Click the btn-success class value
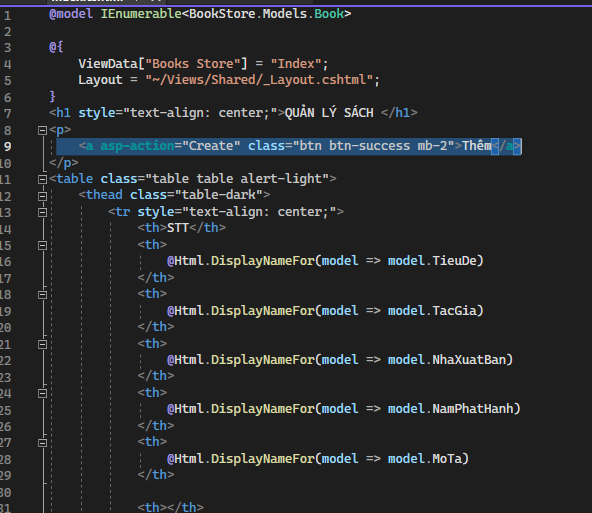 [x=369, y=146]
